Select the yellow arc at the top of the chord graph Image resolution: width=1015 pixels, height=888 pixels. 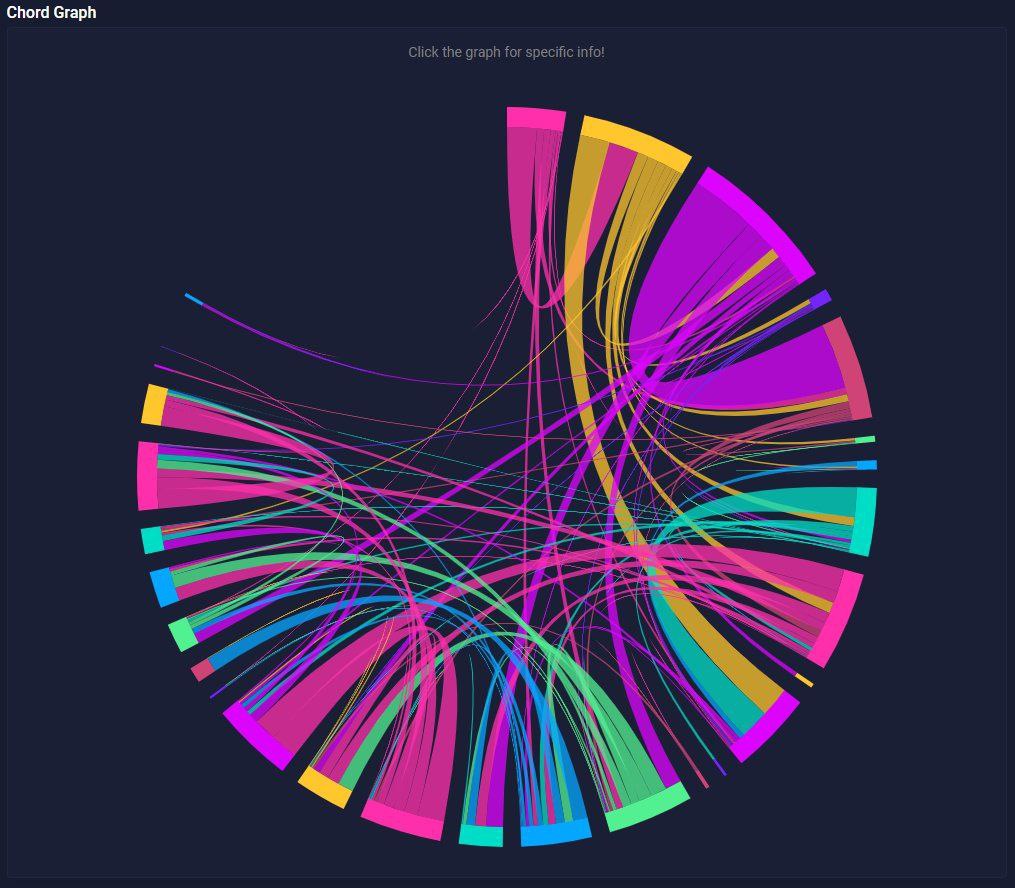(x=637, y=140)
